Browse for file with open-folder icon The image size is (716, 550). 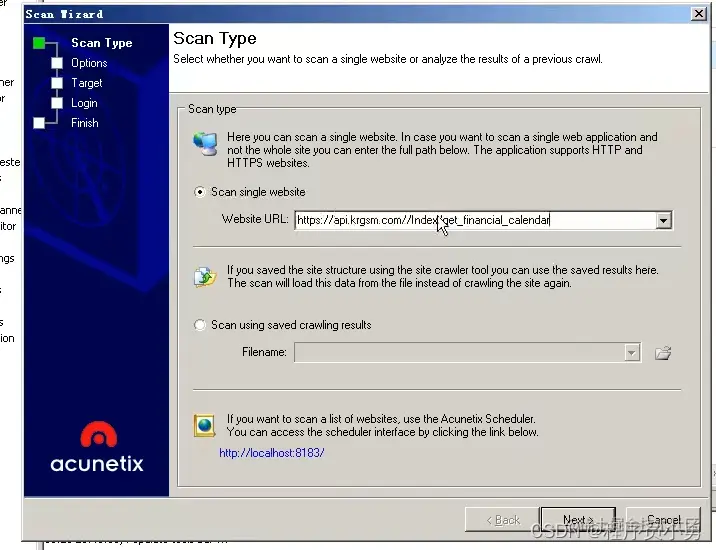pyautogui.click(x=663, y=353)
